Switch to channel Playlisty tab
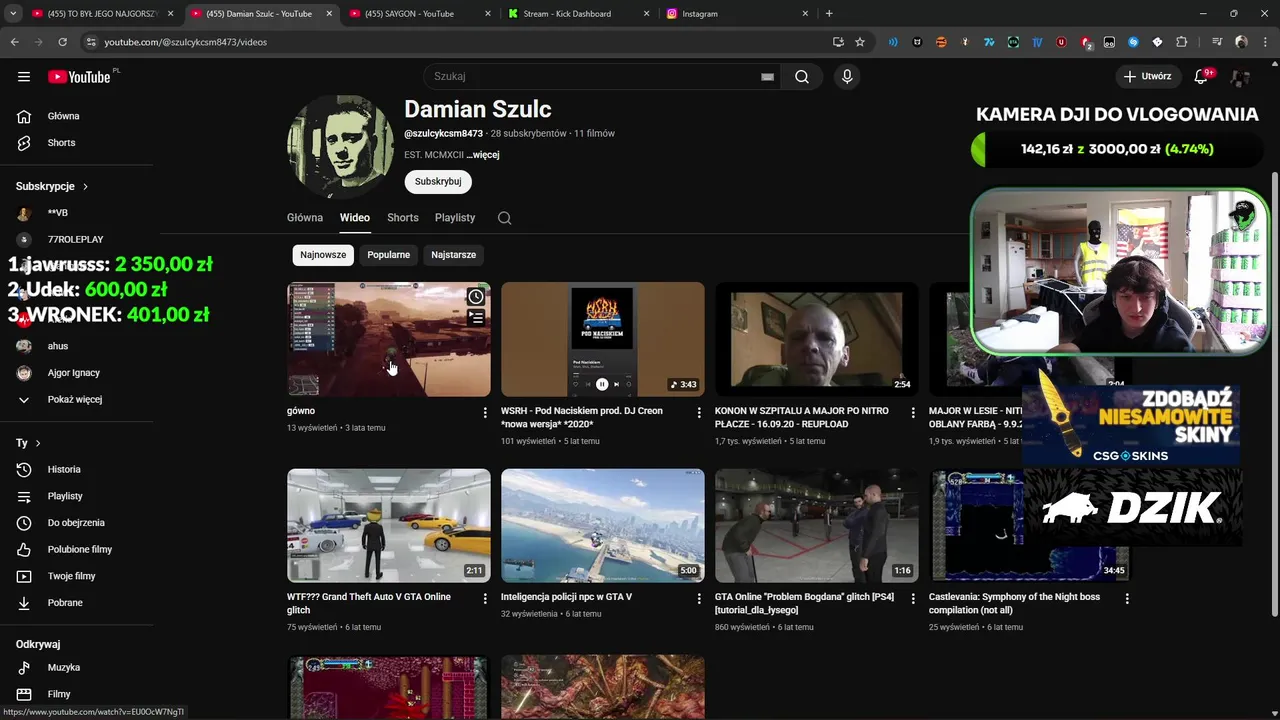The width and height of the screenshot is (1280, 720). (455, 218)
